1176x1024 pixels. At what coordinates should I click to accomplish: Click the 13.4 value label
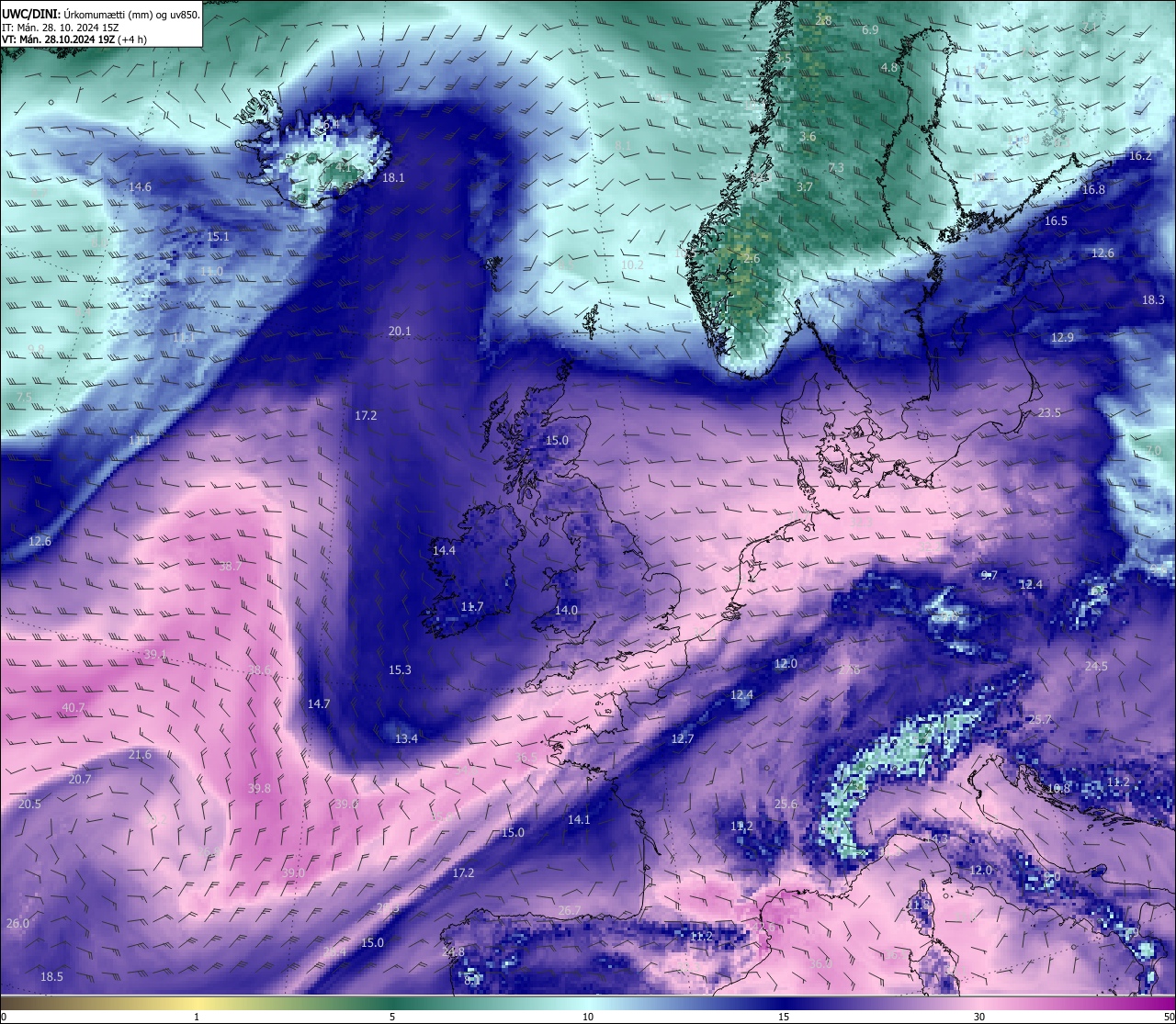(x=406, y=738)
